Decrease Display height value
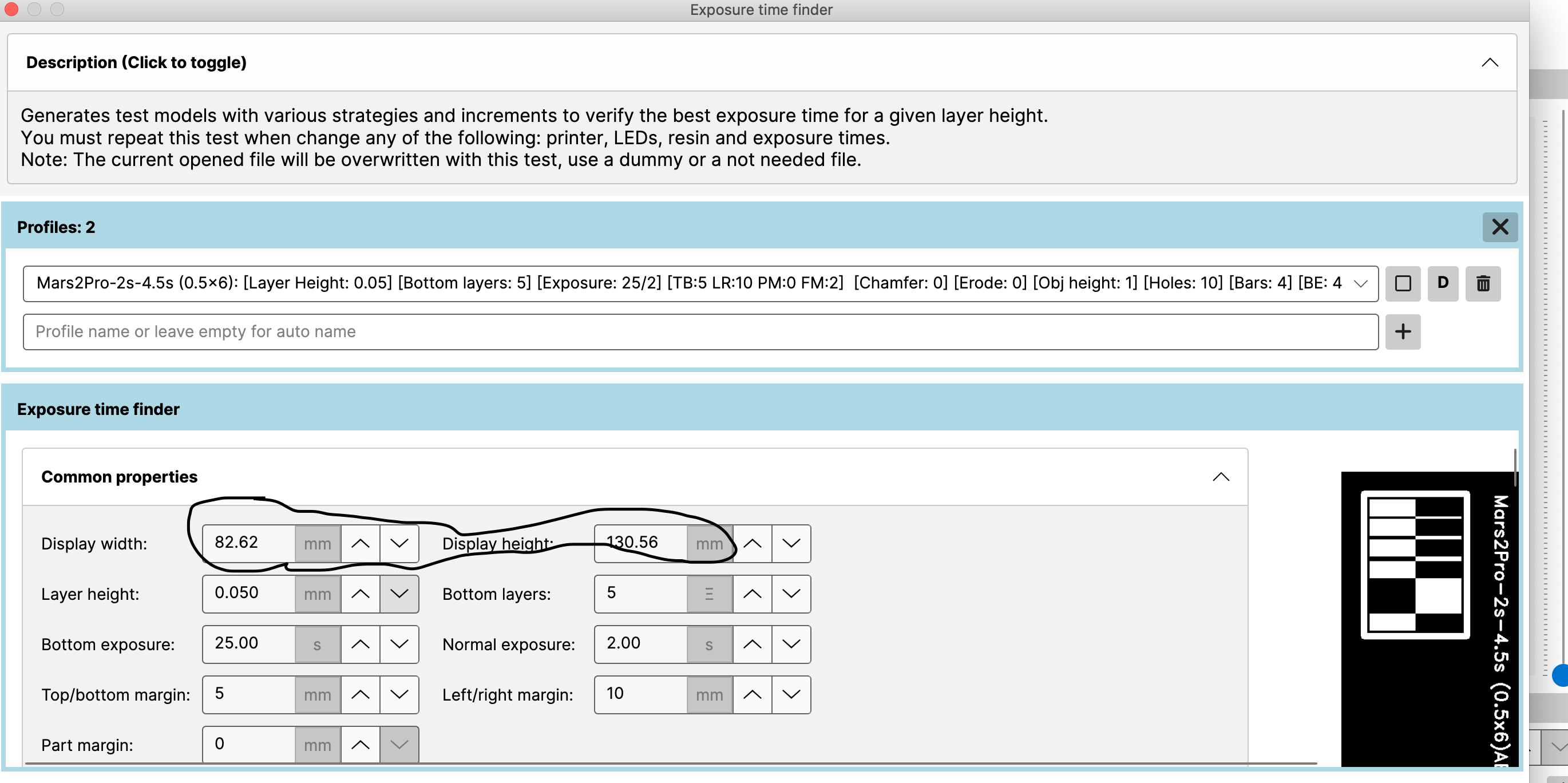Screen dimensions: 1568x783 [x=791, y=543]
